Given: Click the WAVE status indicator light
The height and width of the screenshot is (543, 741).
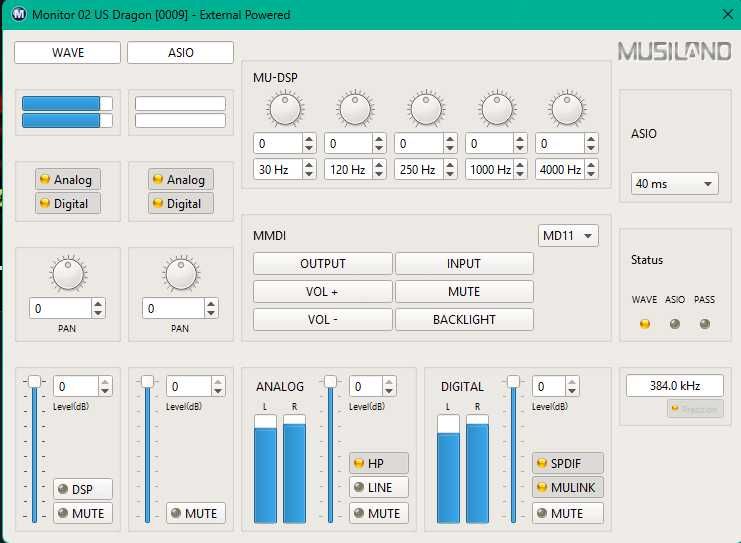Looking at the screenshot, I should tap(644, 324).
